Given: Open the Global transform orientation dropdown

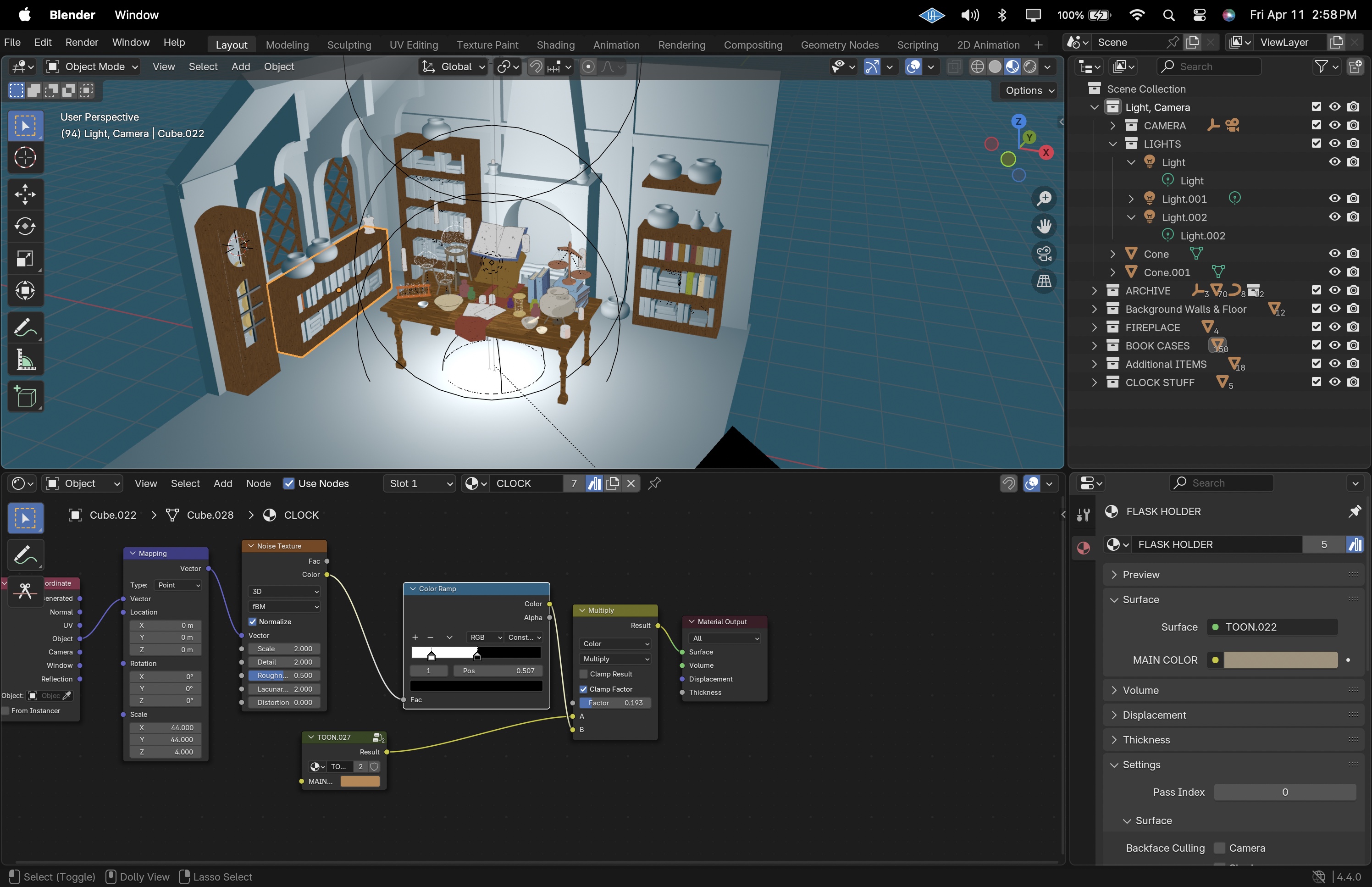Looking at the screenshot, I should [x=454, y=67].
